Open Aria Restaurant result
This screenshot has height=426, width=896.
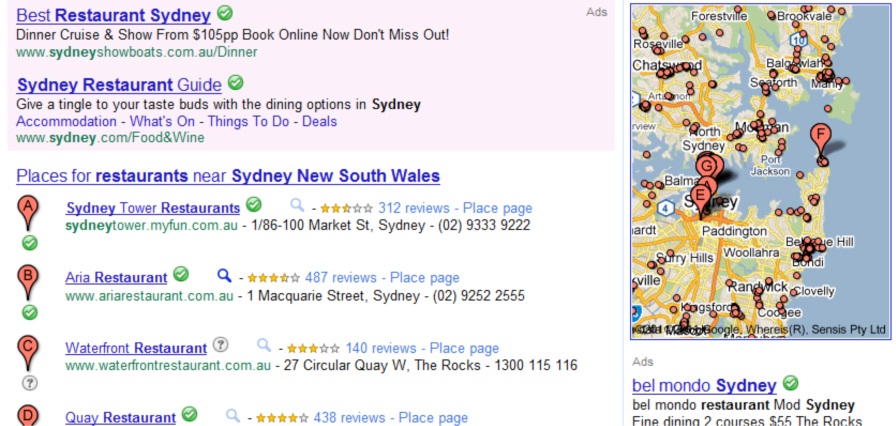[x=116, y=278]
